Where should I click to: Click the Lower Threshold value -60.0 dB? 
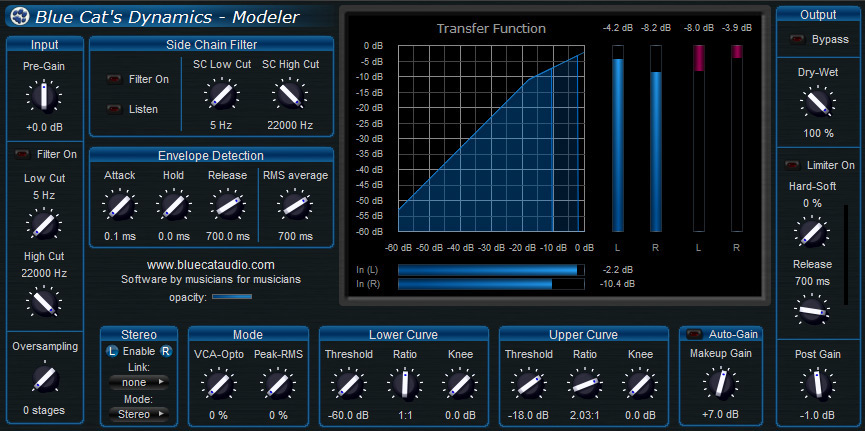[x=348, y=415]
